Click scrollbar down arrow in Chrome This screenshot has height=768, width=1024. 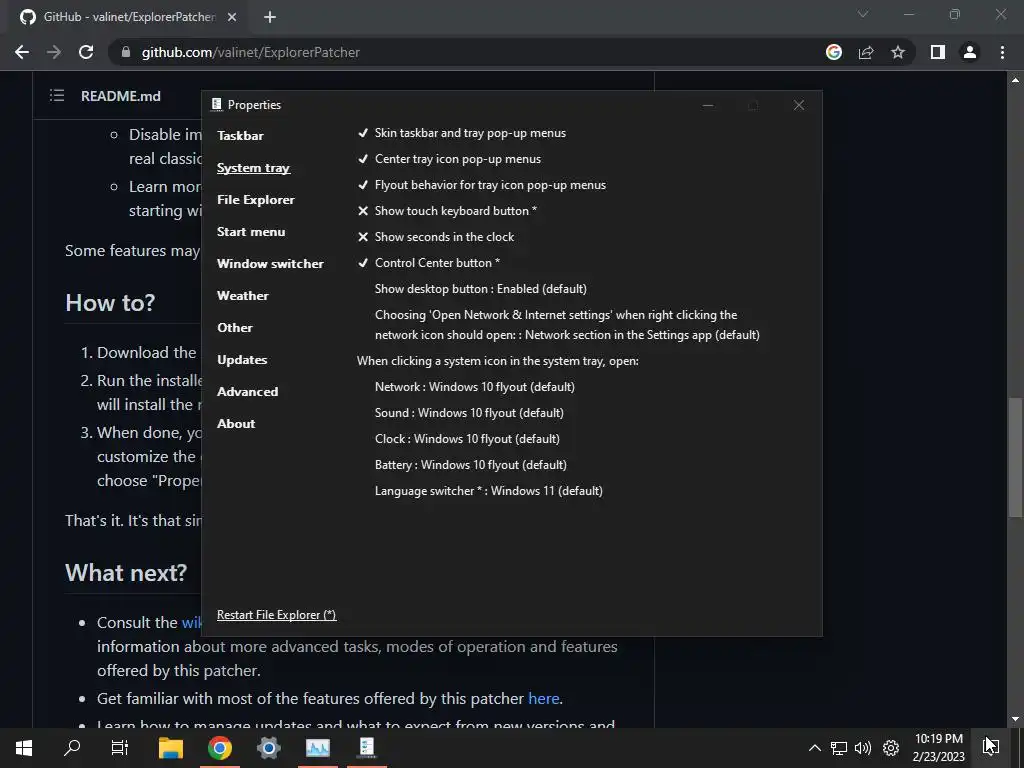[x=1015, y=720]
